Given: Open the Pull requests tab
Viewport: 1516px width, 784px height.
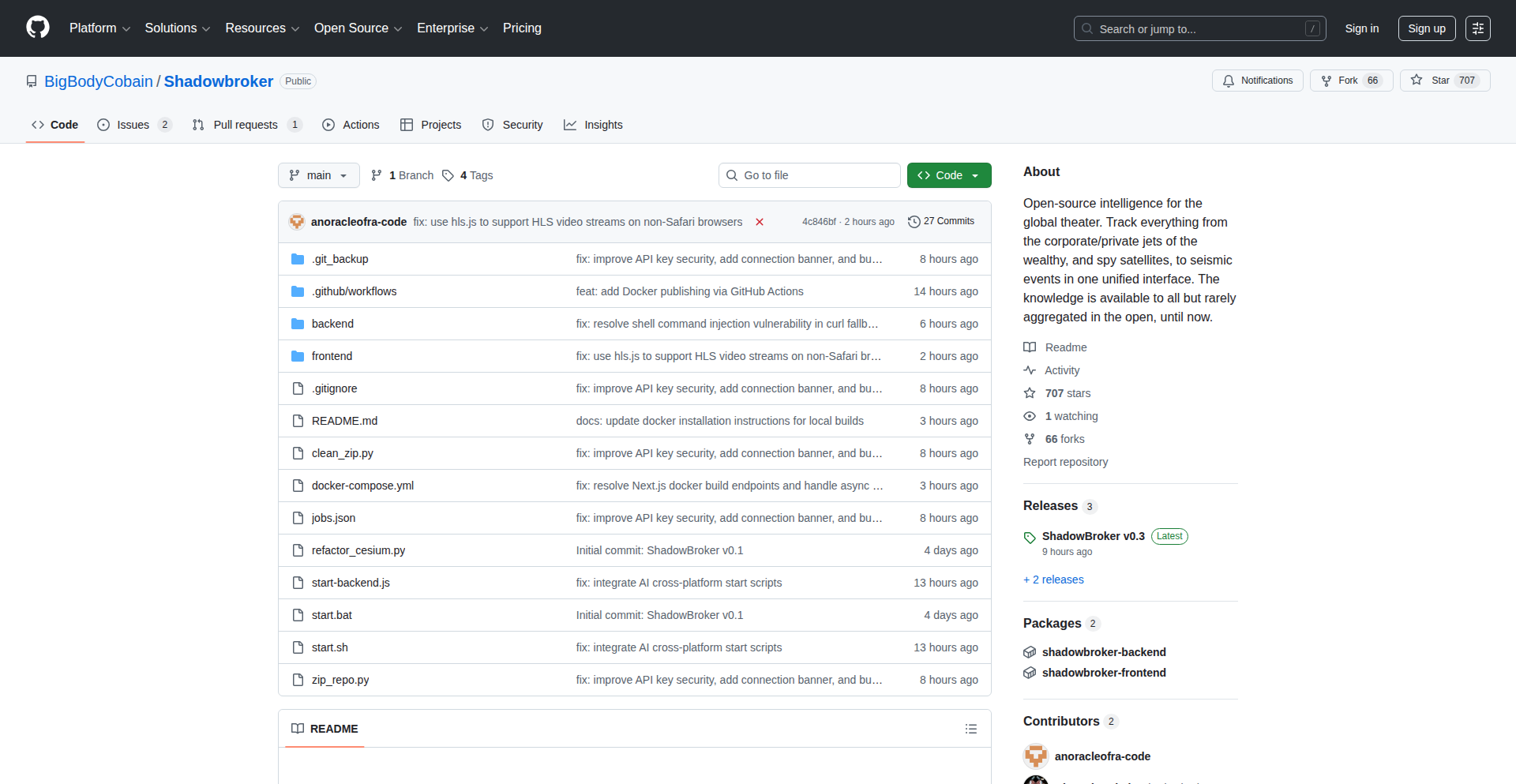Looking at the screenshot, I should coord(246,125).
